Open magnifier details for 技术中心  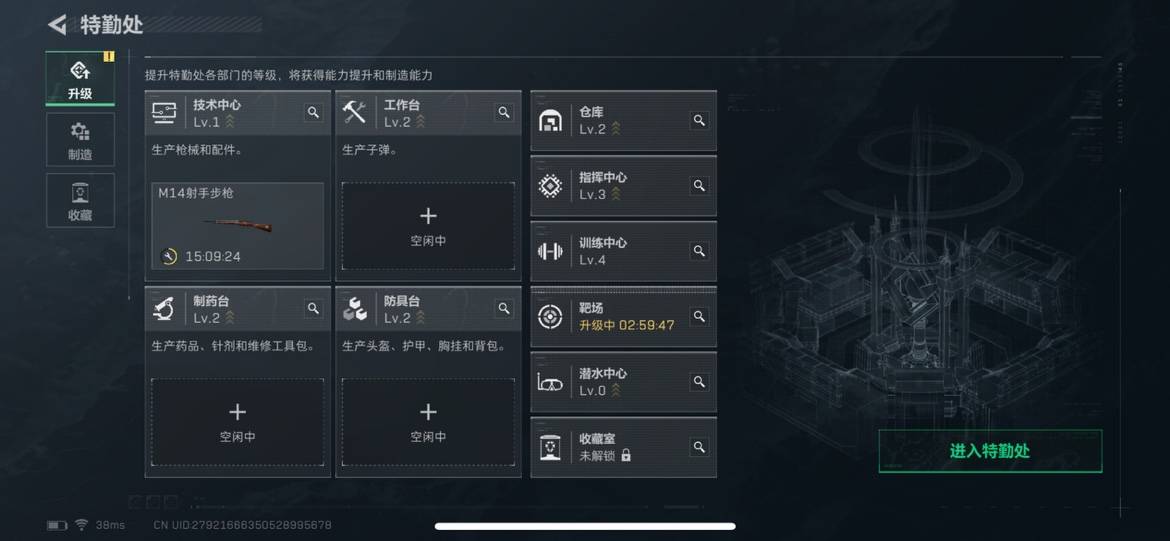click(313, 113)
